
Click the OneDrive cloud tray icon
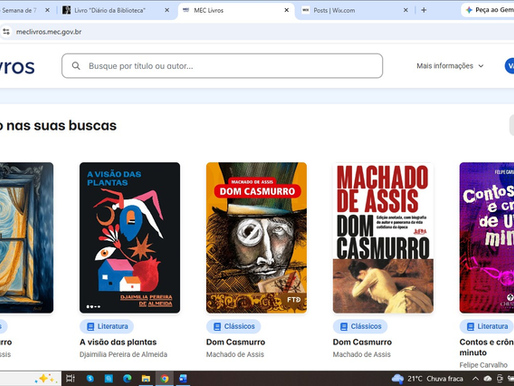pos(488,379)
